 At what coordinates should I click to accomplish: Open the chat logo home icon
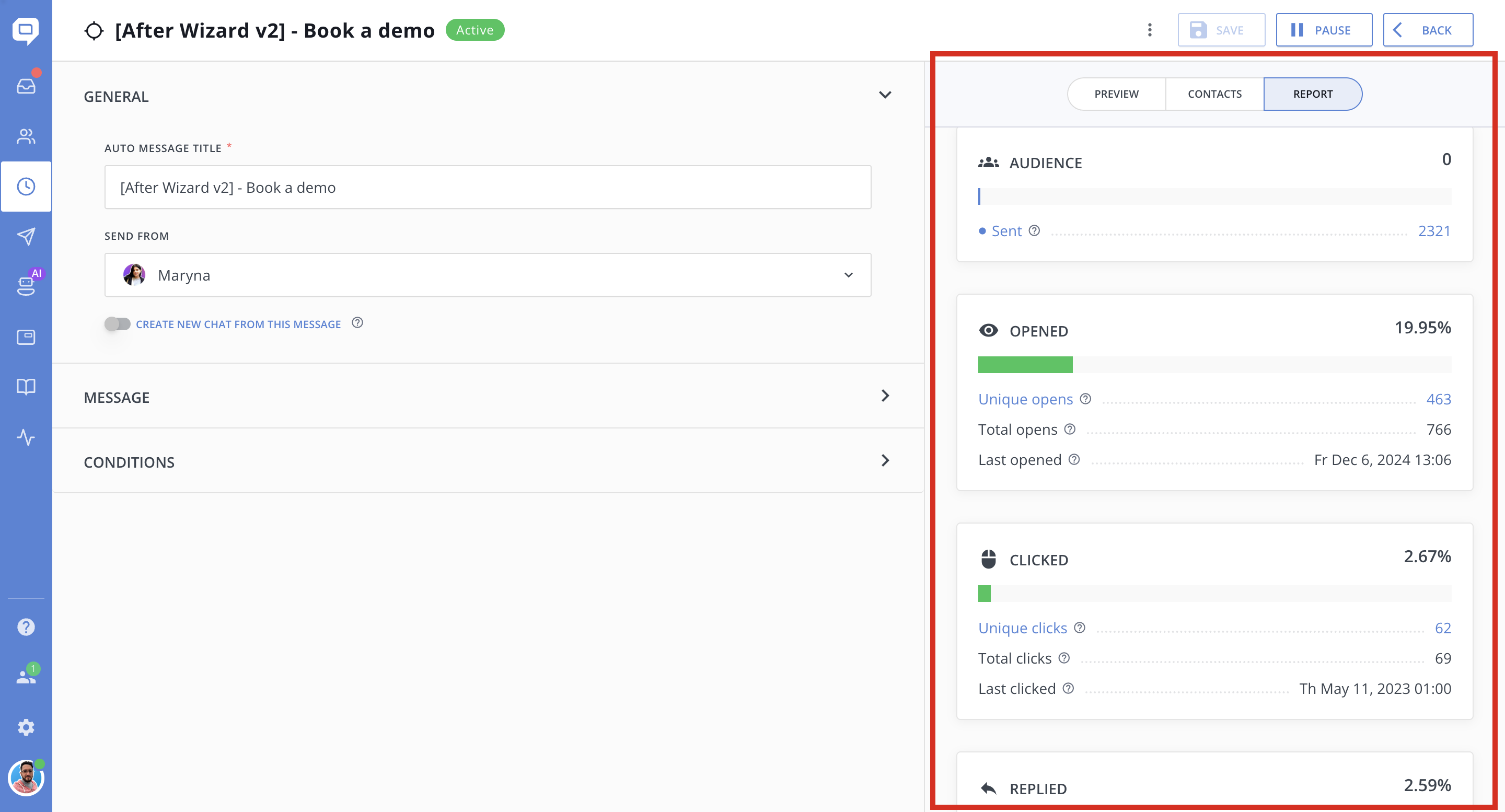pos(26,30)
